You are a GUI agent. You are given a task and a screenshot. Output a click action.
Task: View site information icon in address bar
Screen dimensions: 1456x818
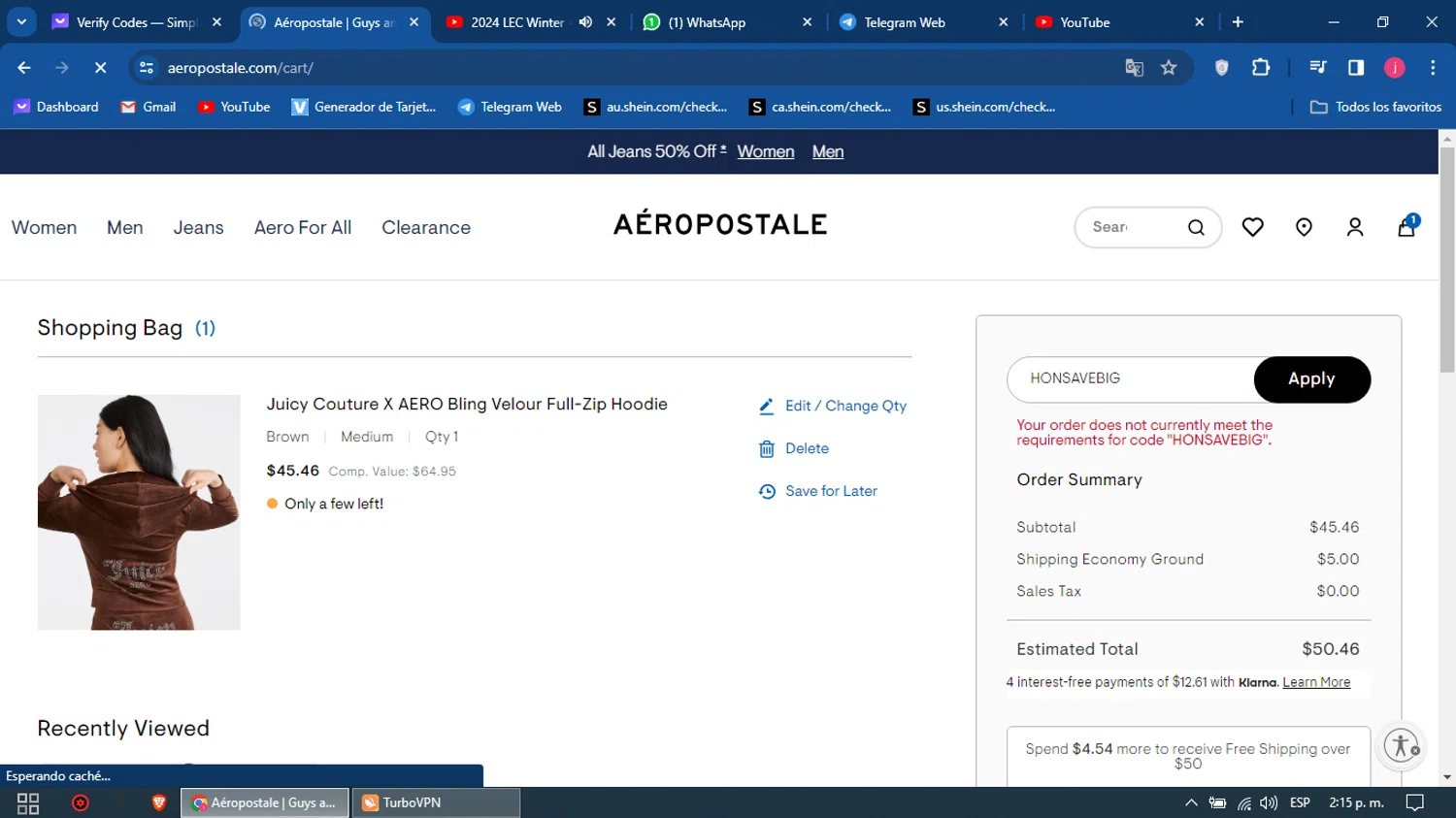[147, 68]
